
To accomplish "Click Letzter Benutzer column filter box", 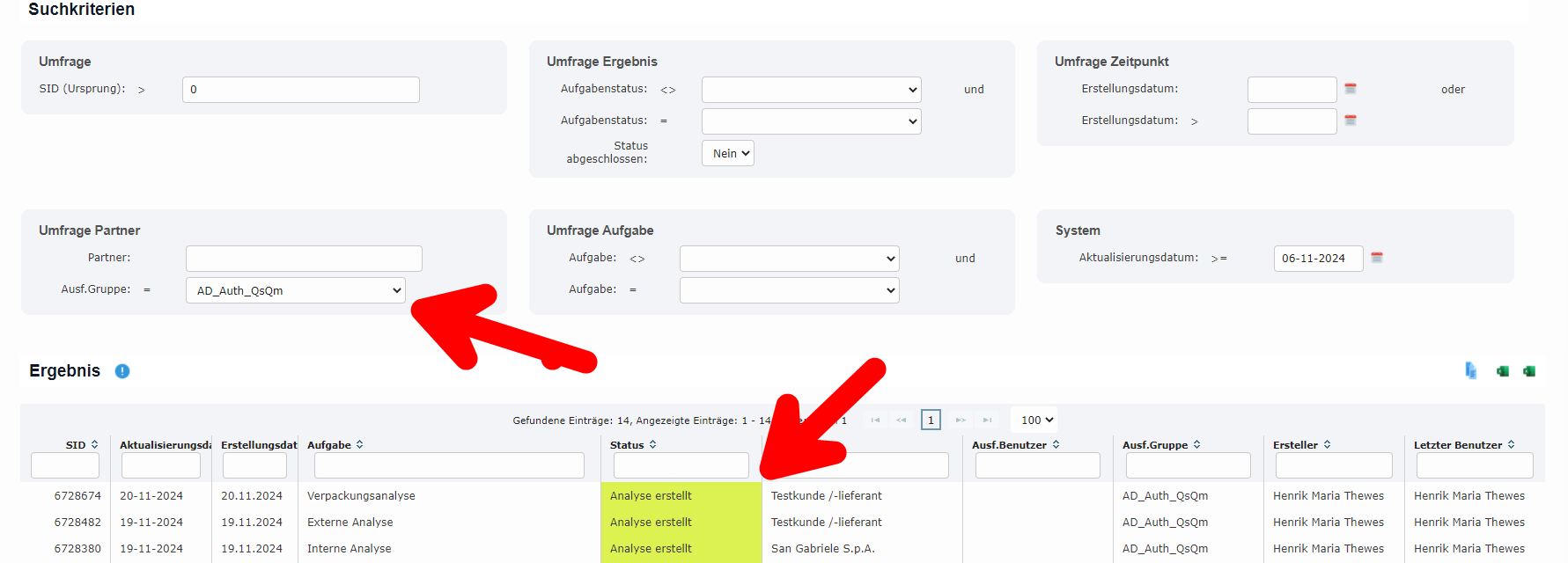I will click(1475, 465).
